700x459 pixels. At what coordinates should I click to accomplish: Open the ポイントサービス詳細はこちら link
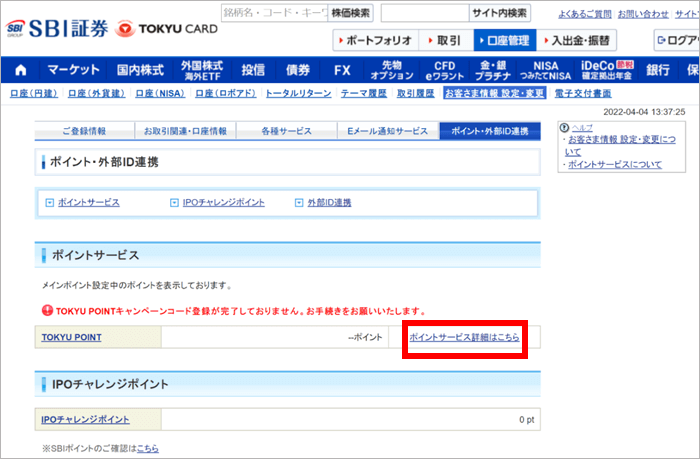pos(464,338)
